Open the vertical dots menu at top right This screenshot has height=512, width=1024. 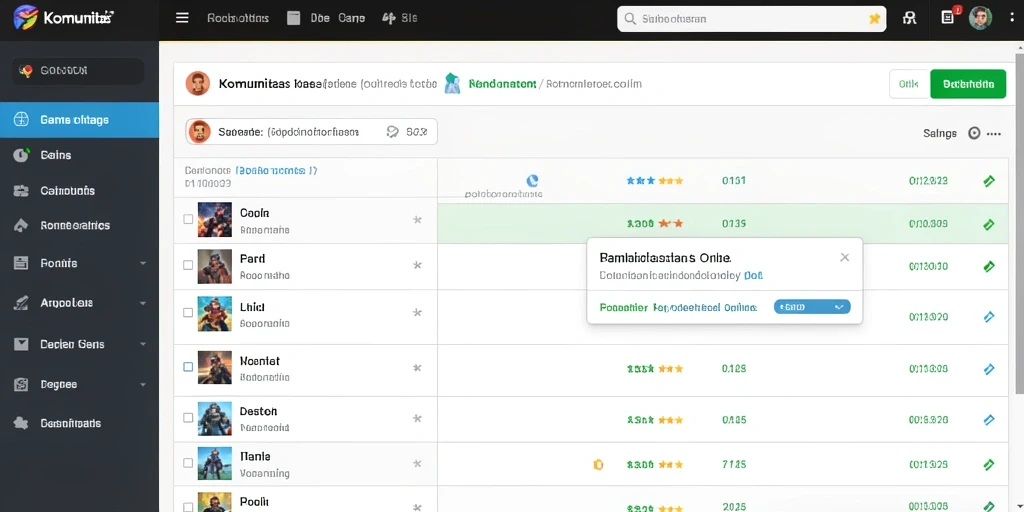coord(1012,18)
